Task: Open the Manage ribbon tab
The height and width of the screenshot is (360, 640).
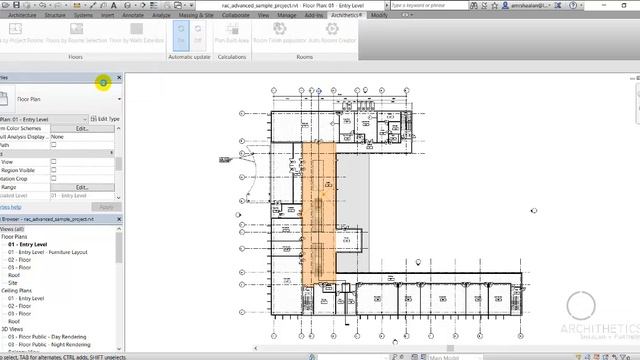Action: 287,15
